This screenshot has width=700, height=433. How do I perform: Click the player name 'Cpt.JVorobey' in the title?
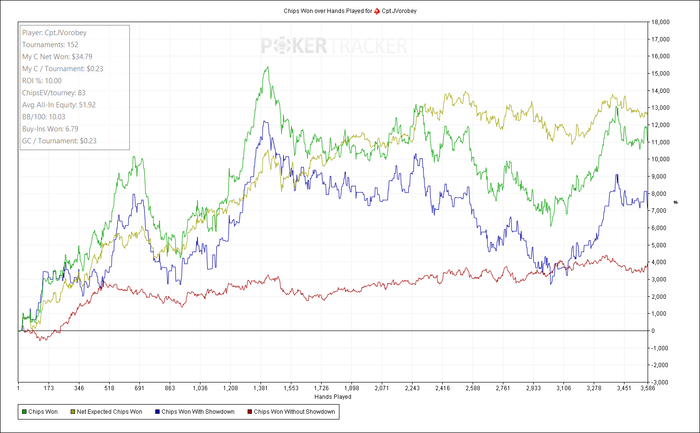click(x=399, y=11)
